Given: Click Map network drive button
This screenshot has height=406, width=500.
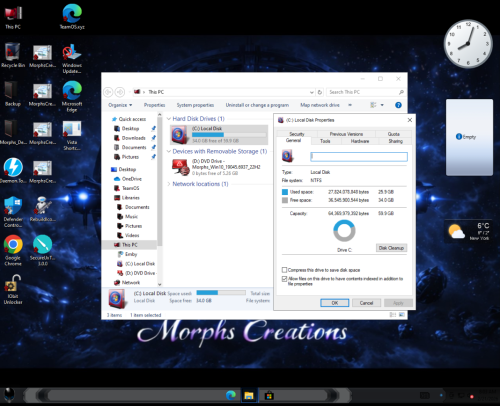Looking at the screenshot, I should coord(320,105).
